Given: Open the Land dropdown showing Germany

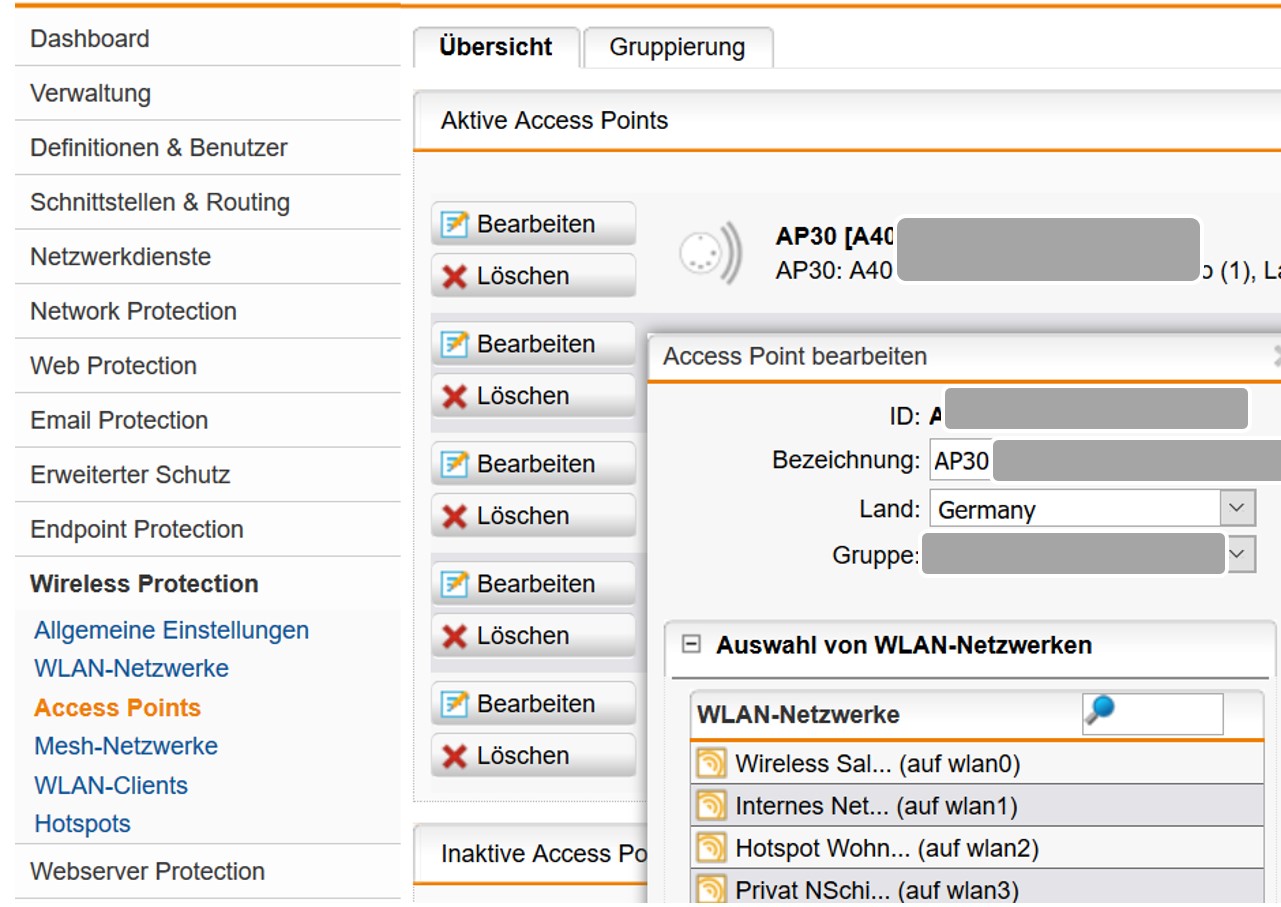Looking at the screenshot, I should click(1237, 508).
